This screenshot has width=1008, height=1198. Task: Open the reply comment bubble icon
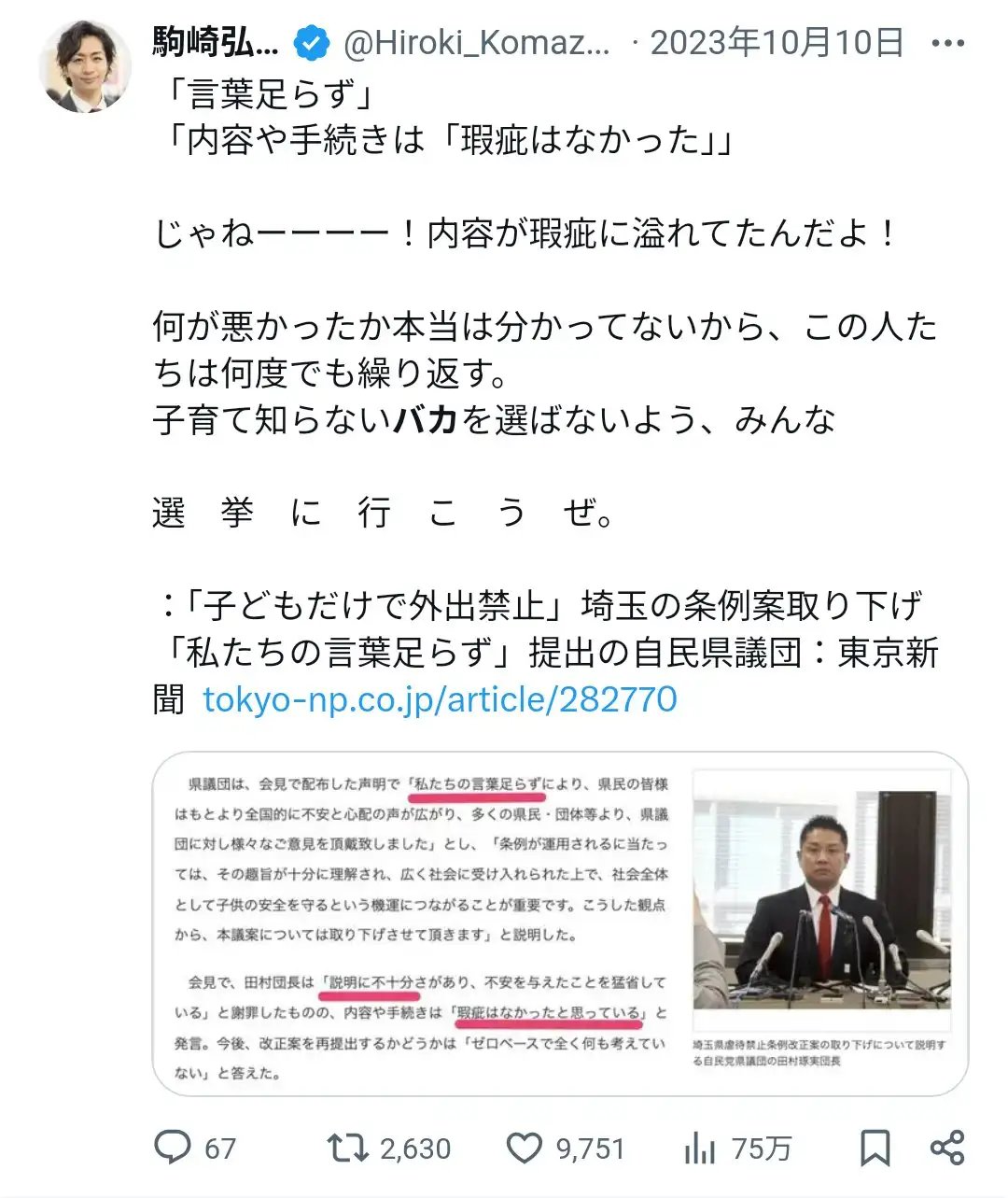[173, 1148]
